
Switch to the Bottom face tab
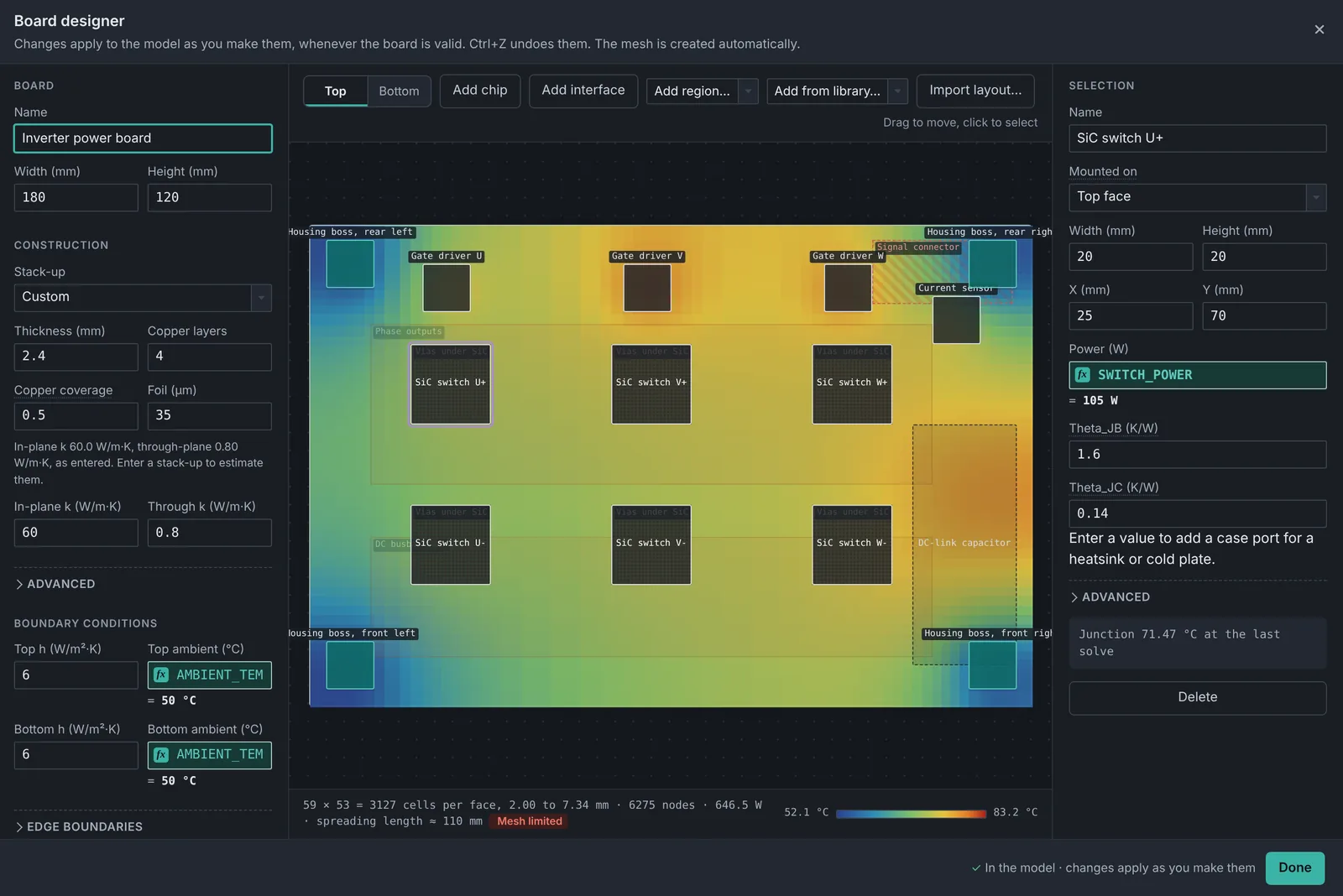(399, 91)
